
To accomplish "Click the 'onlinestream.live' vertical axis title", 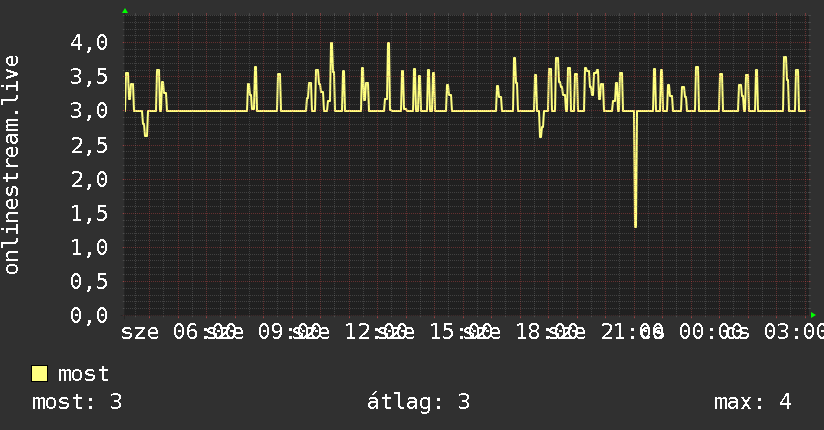I will pos(11,165).
